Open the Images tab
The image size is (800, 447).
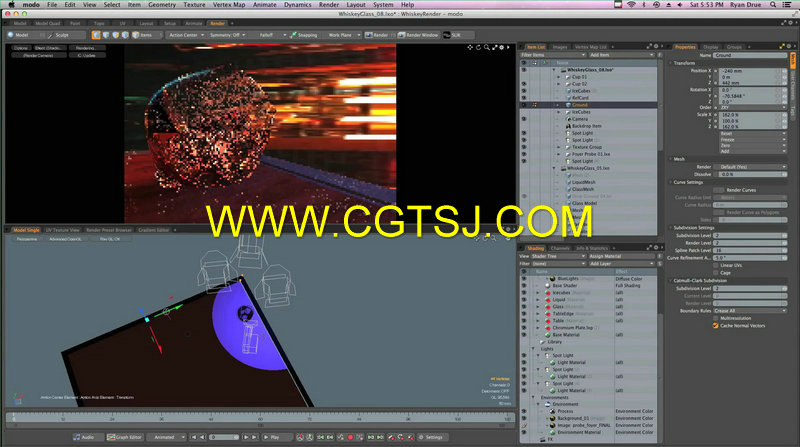(560, 47)
